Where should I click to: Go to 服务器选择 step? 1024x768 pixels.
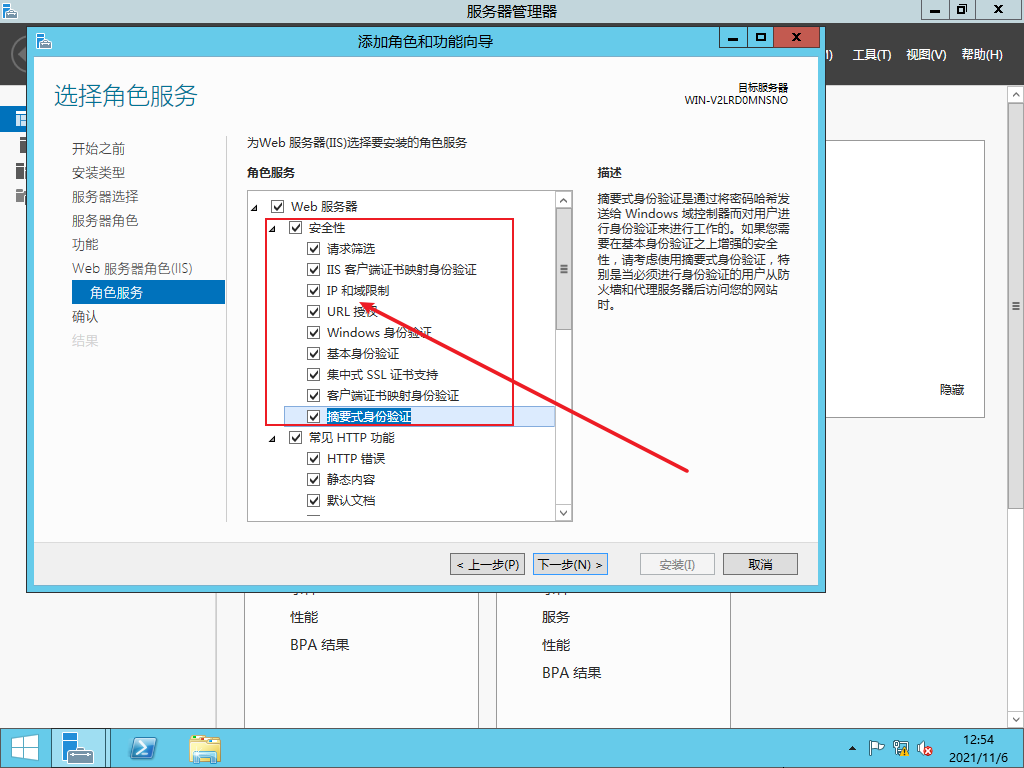pos(105,197)
